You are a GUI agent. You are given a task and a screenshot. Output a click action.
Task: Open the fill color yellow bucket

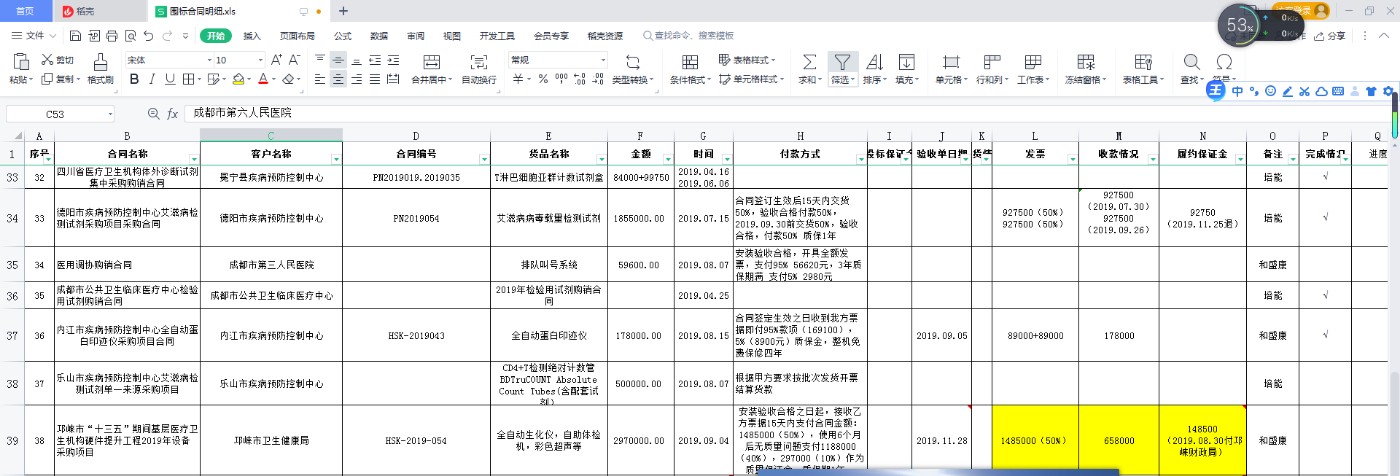236,79
